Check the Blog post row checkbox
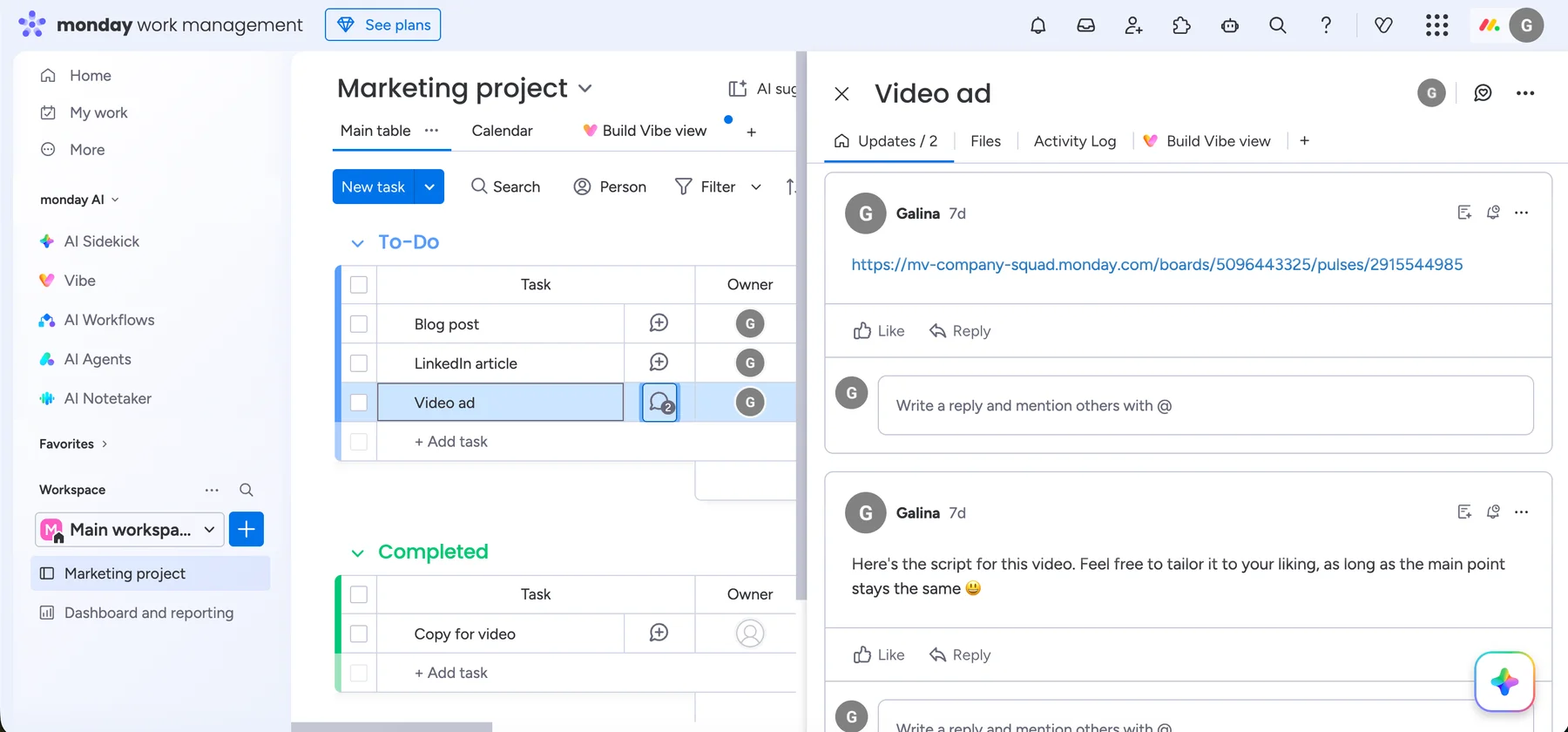Image resolution: width=1568 pixels, height=732 pixels. [x=359, y=324]
